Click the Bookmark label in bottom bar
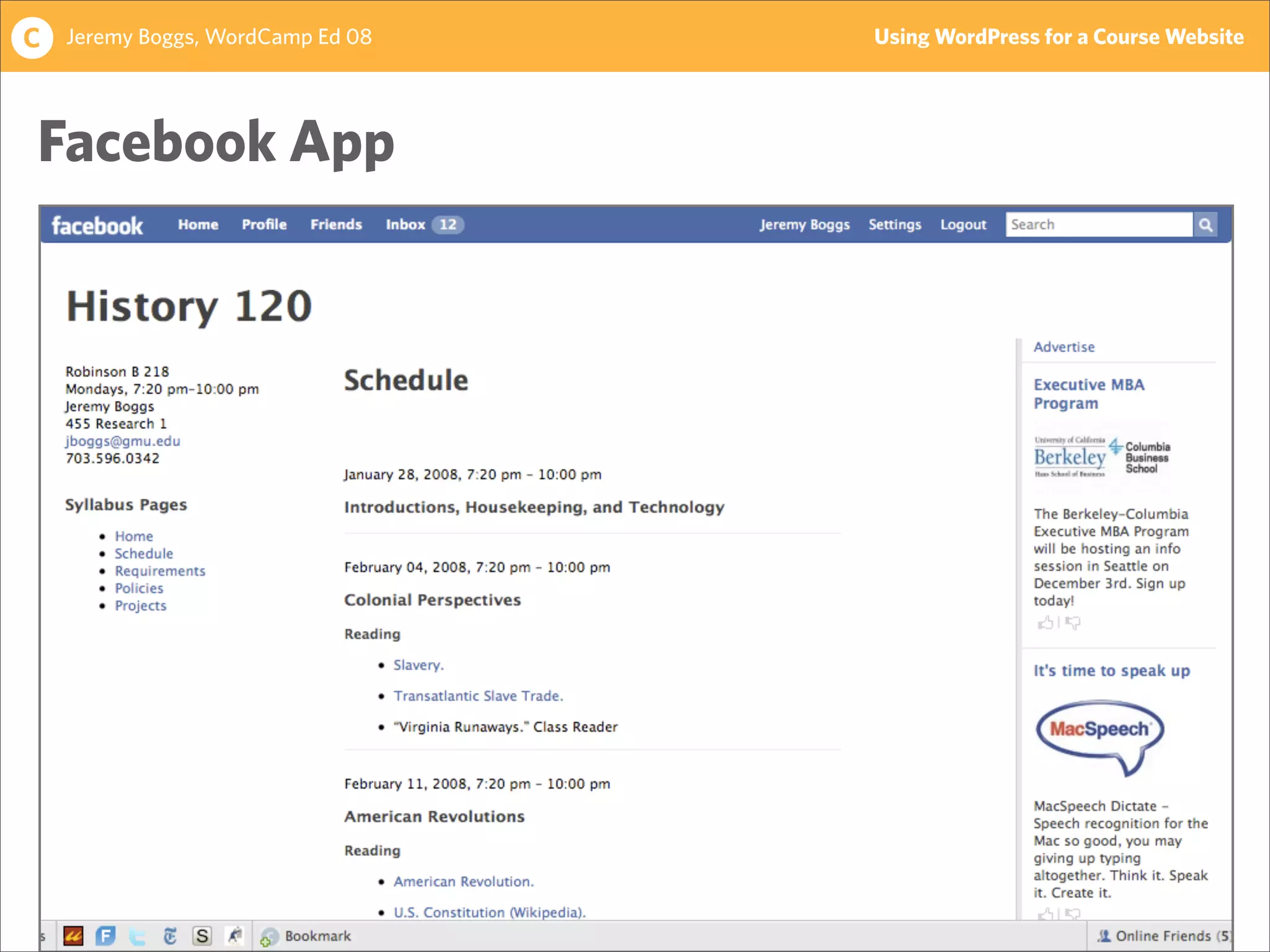This screenshot has width=1270, height=952. 318,936
